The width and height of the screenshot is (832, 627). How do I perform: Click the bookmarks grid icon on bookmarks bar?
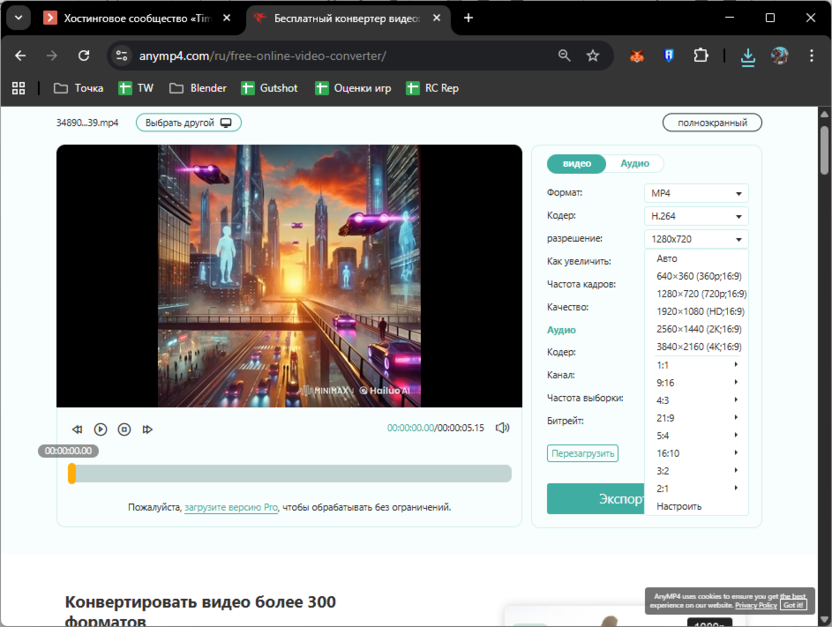tap(18, 88)
